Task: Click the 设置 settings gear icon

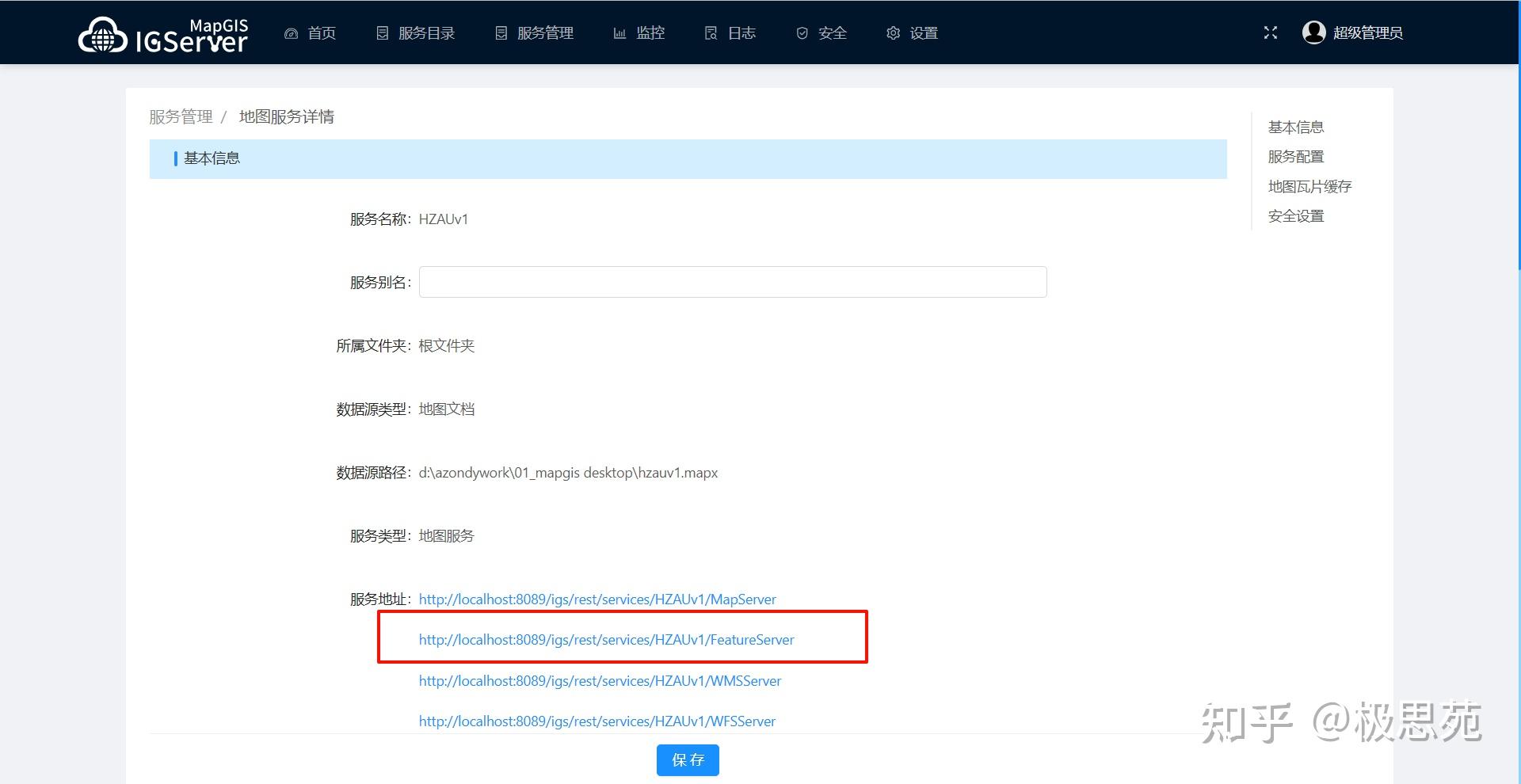Action: click(x=893, y=32)
